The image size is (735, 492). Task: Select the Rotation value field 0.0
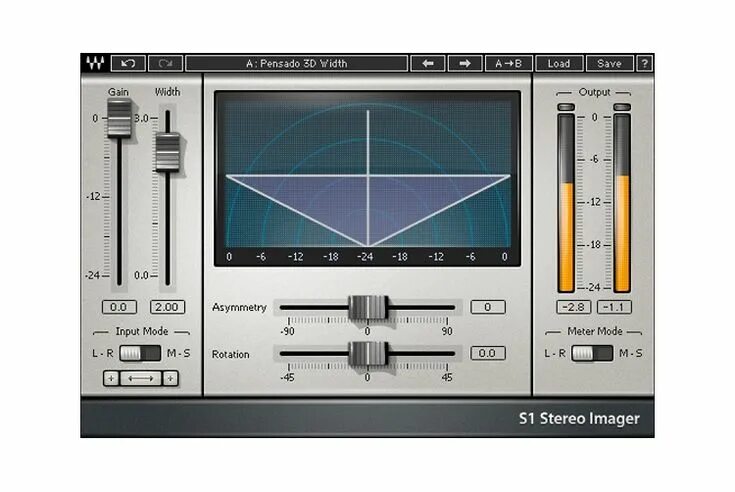(x=488, y=353)
